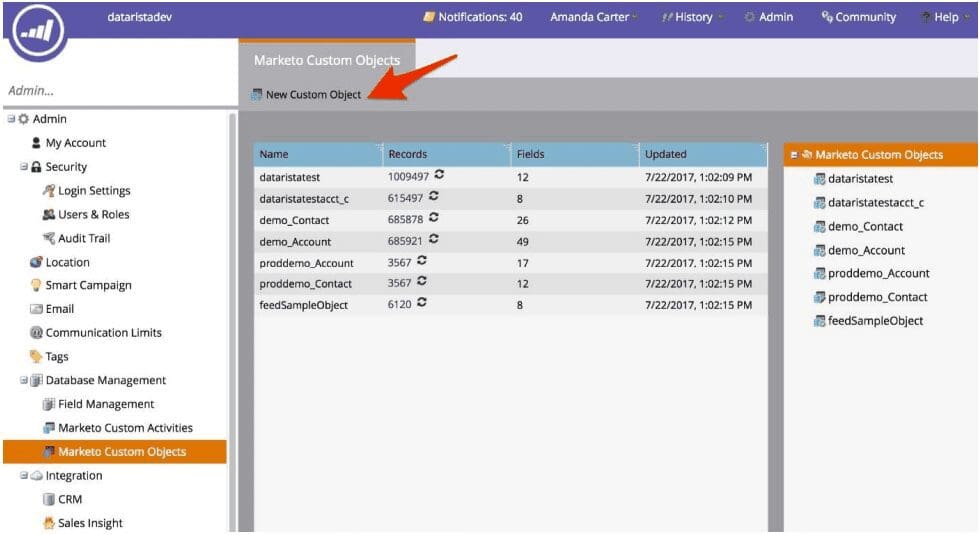The image size is (979, 535).
Task: Open the Community link in top bar
Action: tap(858, 17)
